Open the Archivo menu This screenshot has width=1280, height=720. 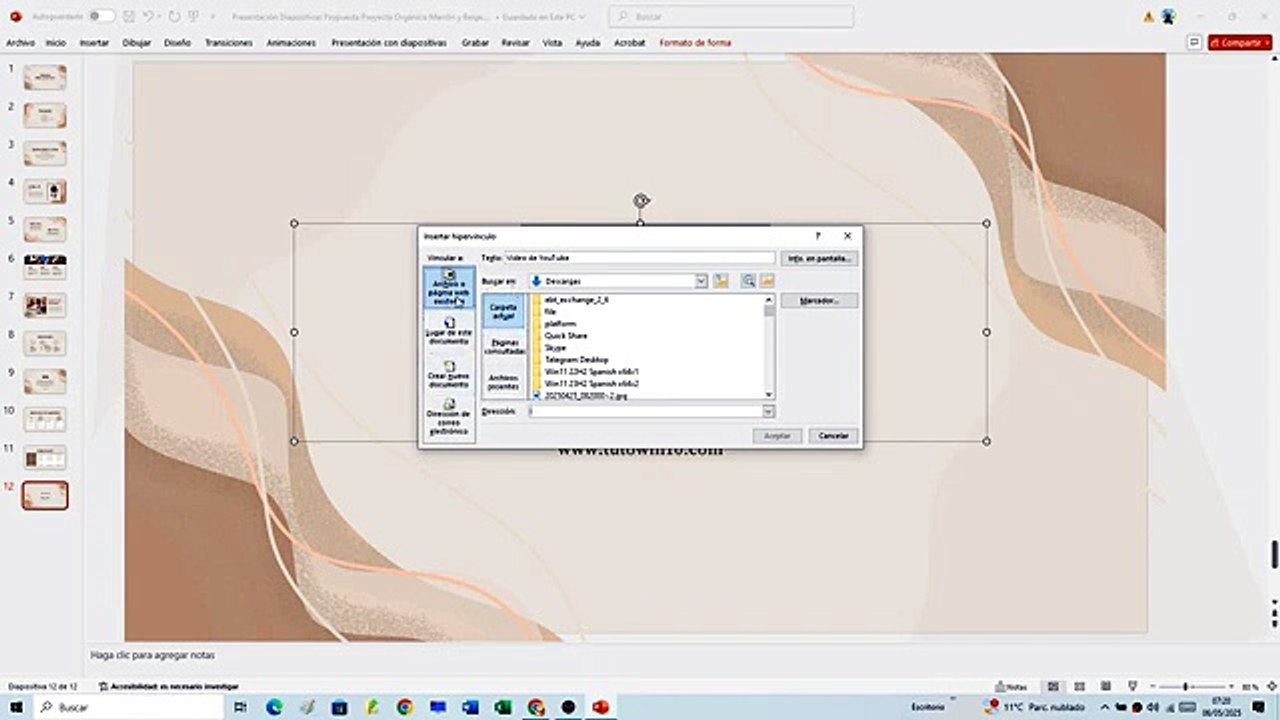[x=20, y=43]
